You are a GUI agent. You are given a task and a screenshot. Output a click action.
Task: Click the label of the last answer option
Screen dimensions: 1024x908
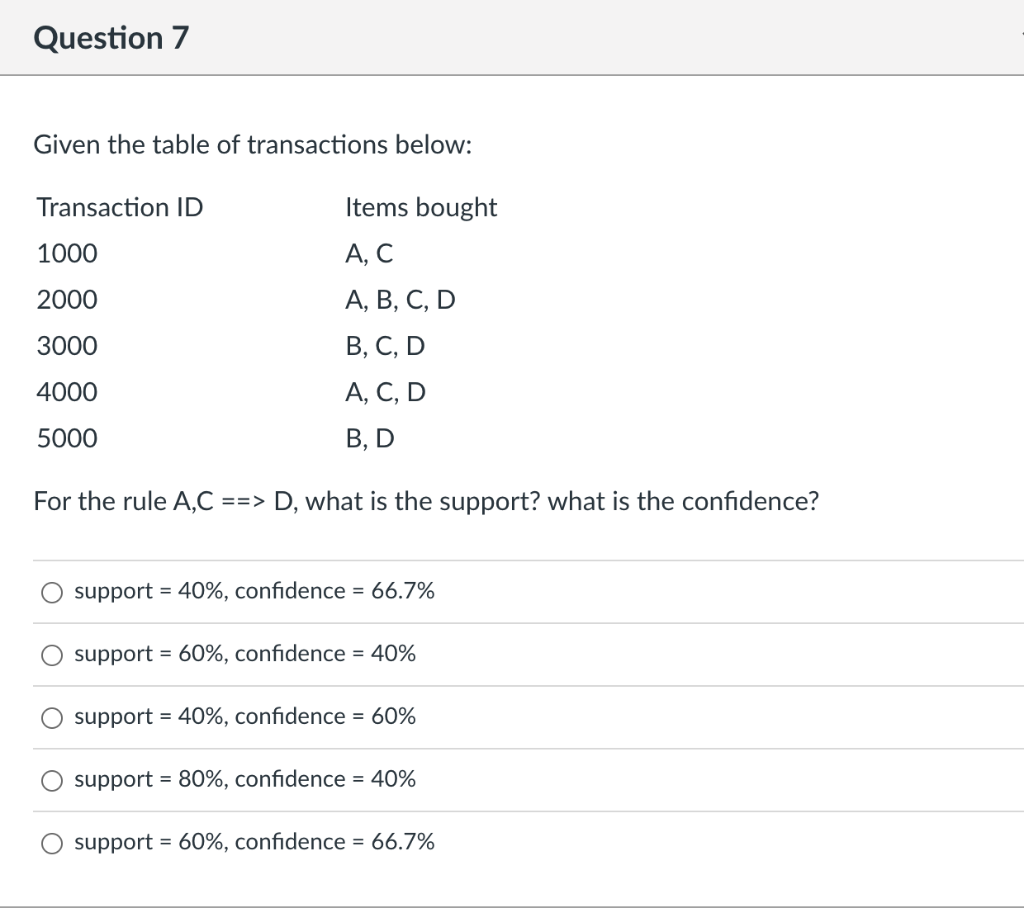click(255, 843)
